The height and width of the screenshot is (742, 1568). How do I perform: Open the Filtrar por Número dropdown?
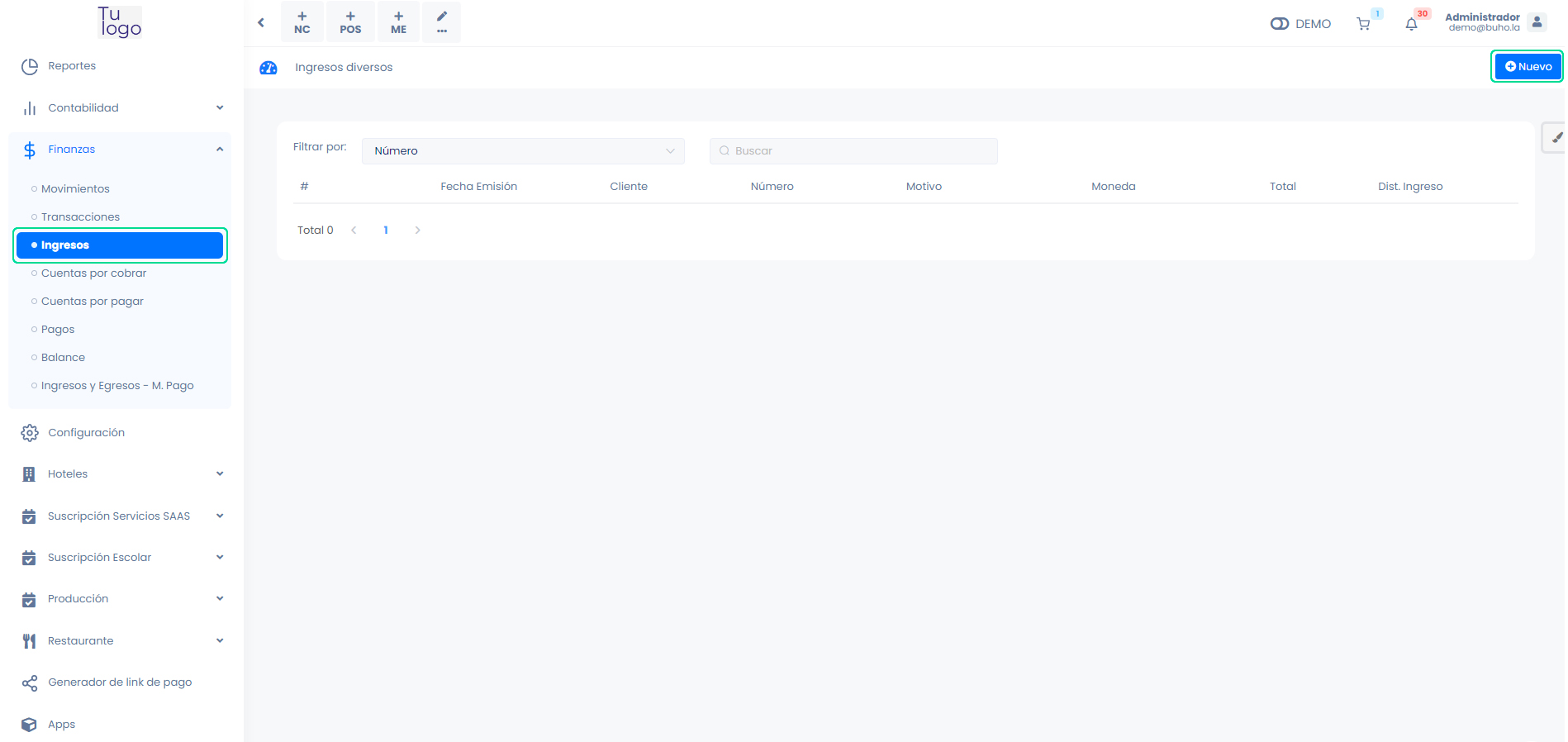(523, 151)
